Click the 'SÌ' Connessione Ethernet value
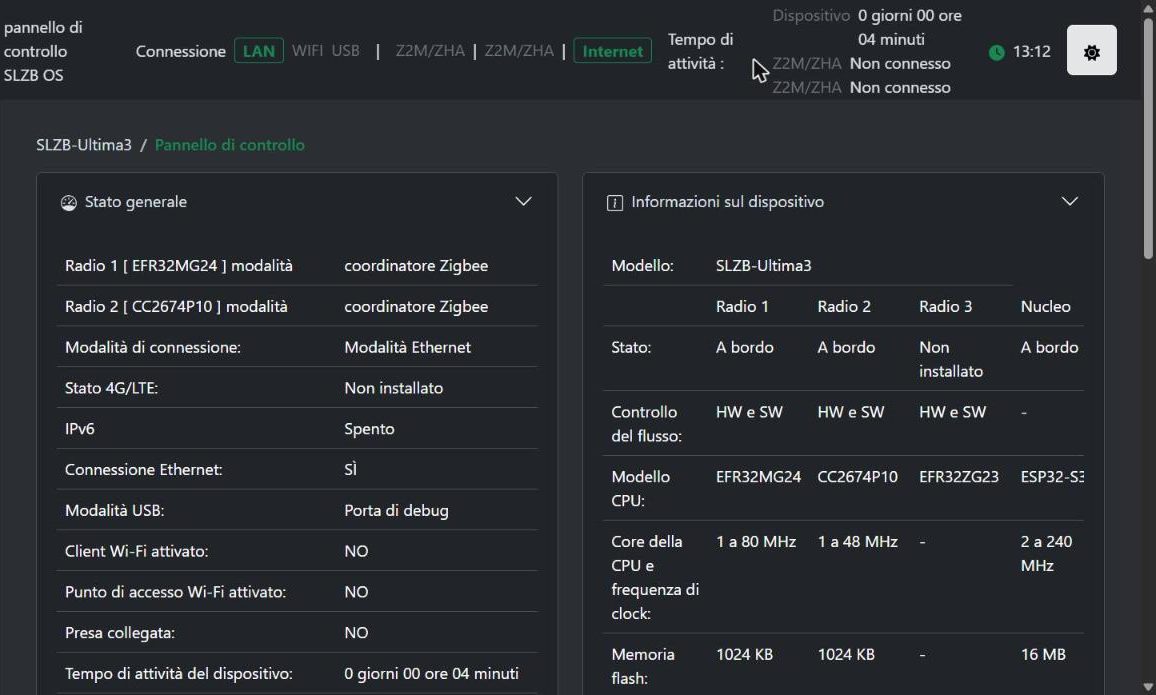Screen dimensions: 1156x695 350,469
